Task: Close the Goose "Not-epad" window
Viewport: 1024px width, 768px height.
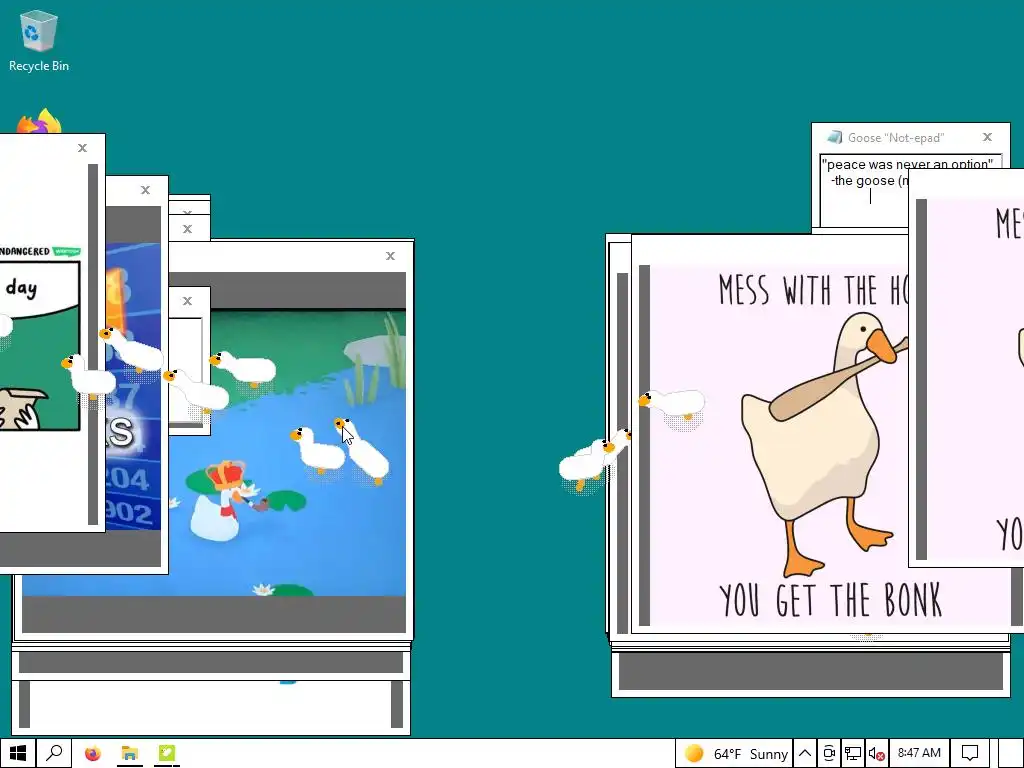Action: (987, 137)
